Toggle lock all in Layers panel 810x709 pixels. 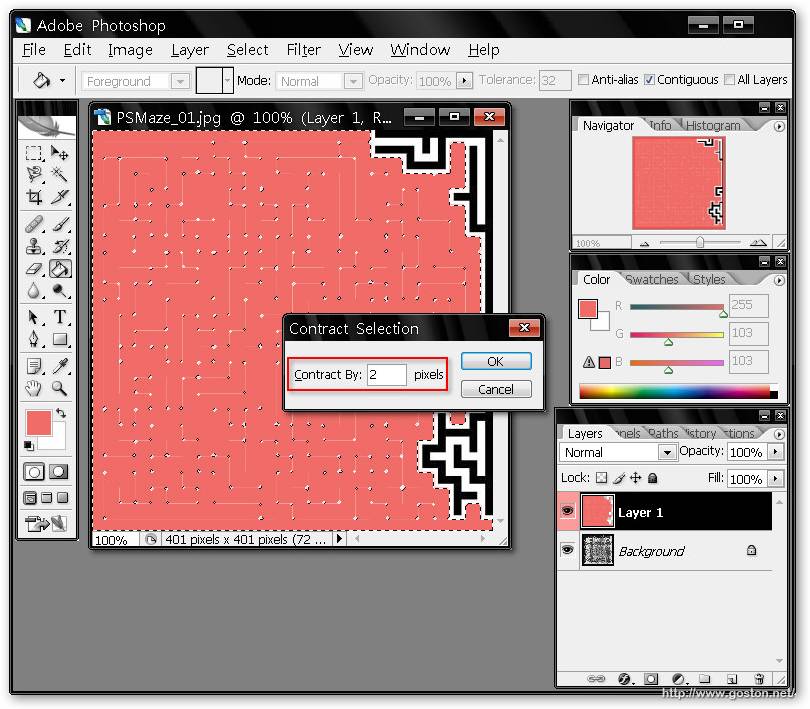653,478
